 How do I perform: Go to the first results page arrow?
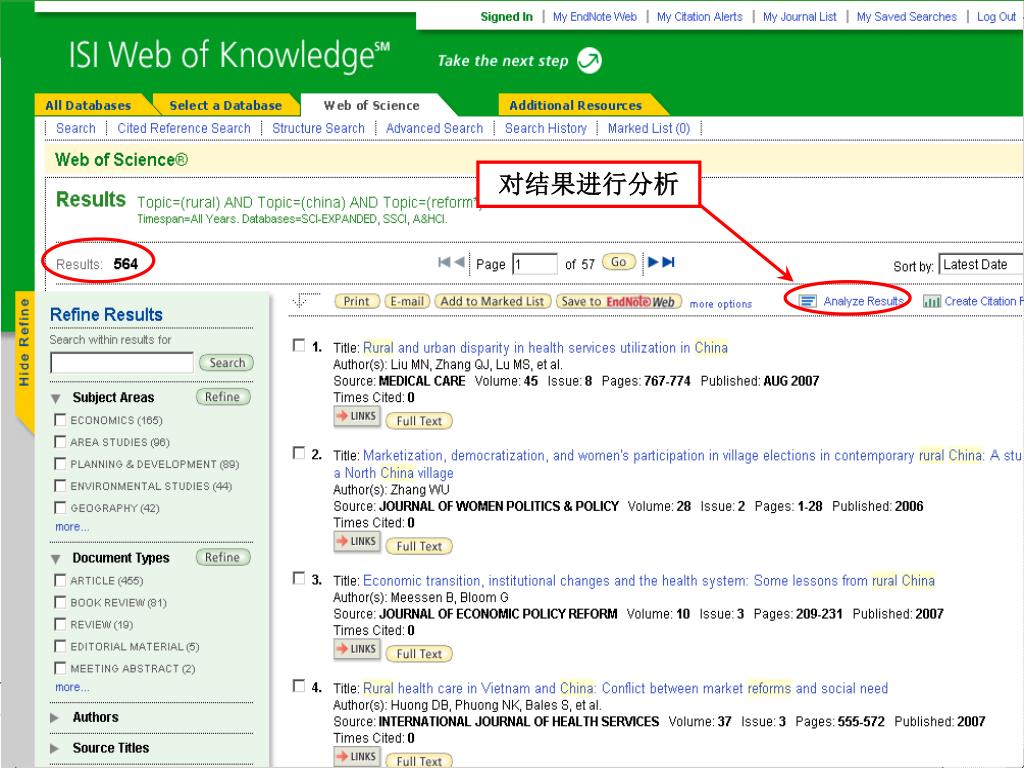coord(444,262)
